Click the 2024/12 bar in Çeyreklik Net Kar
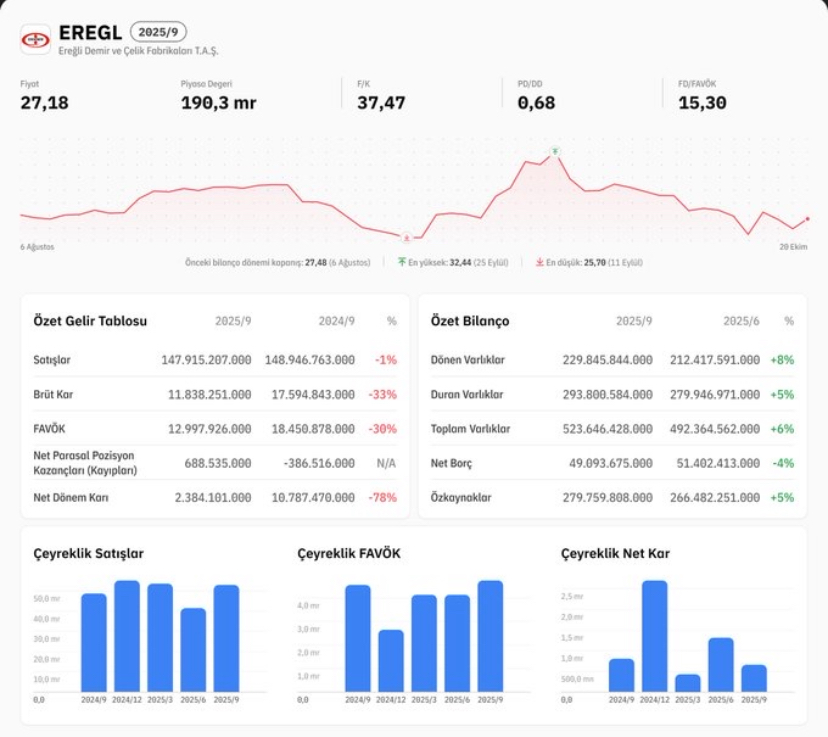The width and height of the screenshot is (828, 737). 655,635
